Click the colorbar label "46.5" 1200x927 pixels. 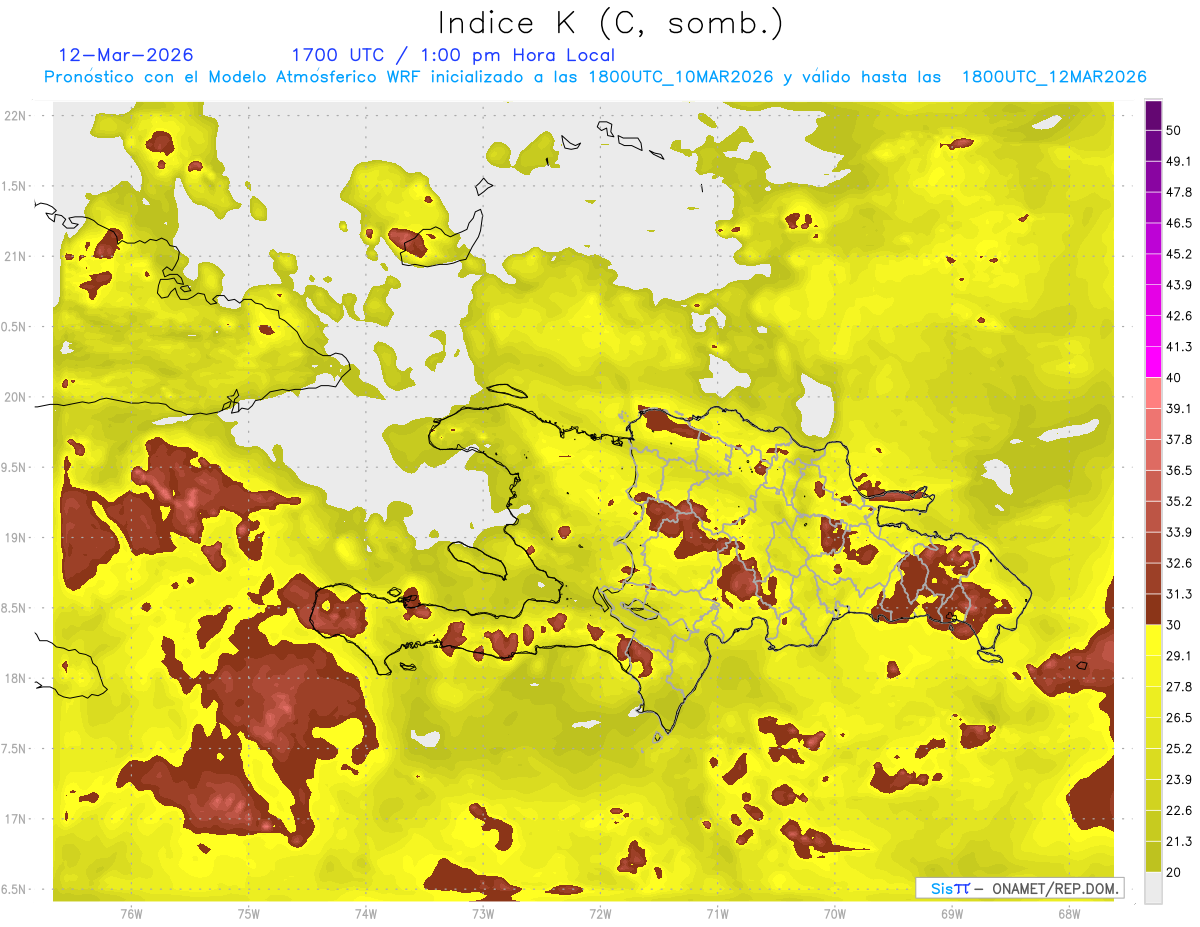(x=1179, y=223)
